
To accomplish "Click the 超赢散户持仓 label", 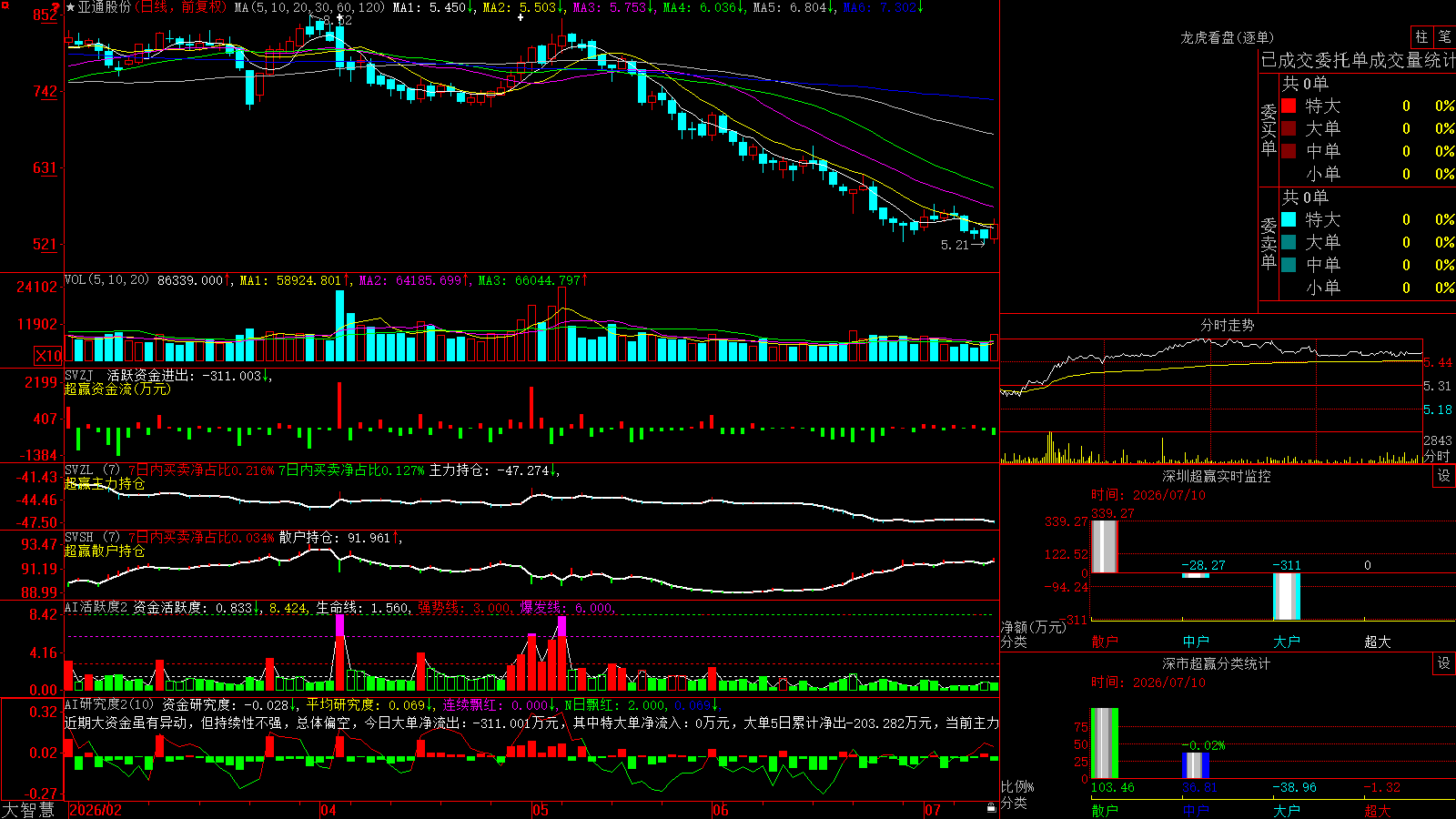I will click(105, 551).
